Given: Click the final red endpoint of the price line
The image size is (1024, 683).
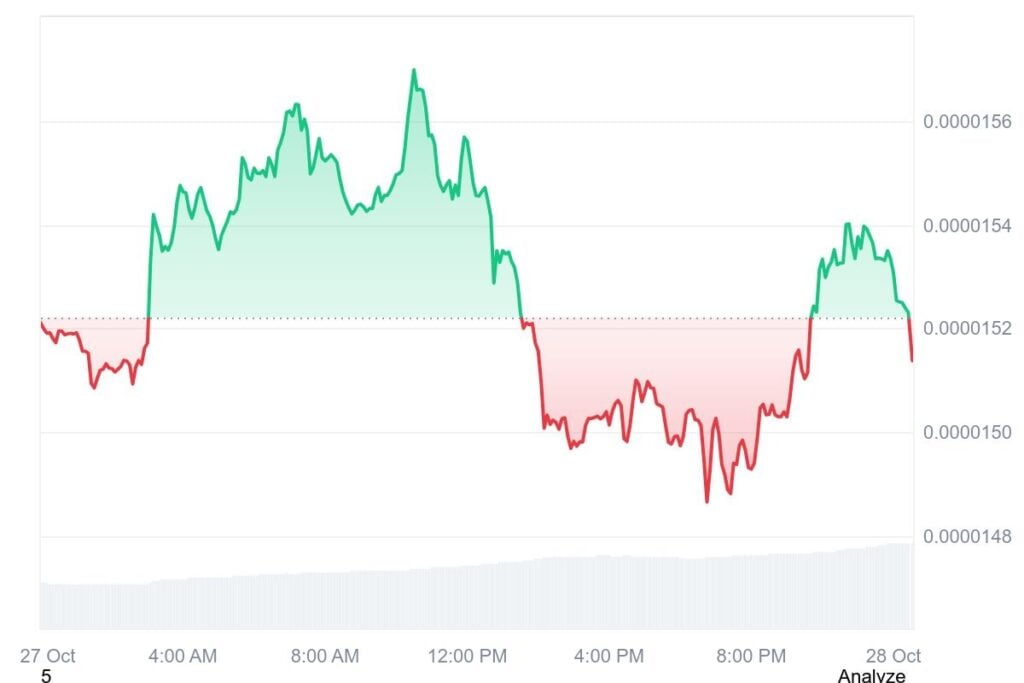Looking at the screenshot, I should click(x=912, y=360).
